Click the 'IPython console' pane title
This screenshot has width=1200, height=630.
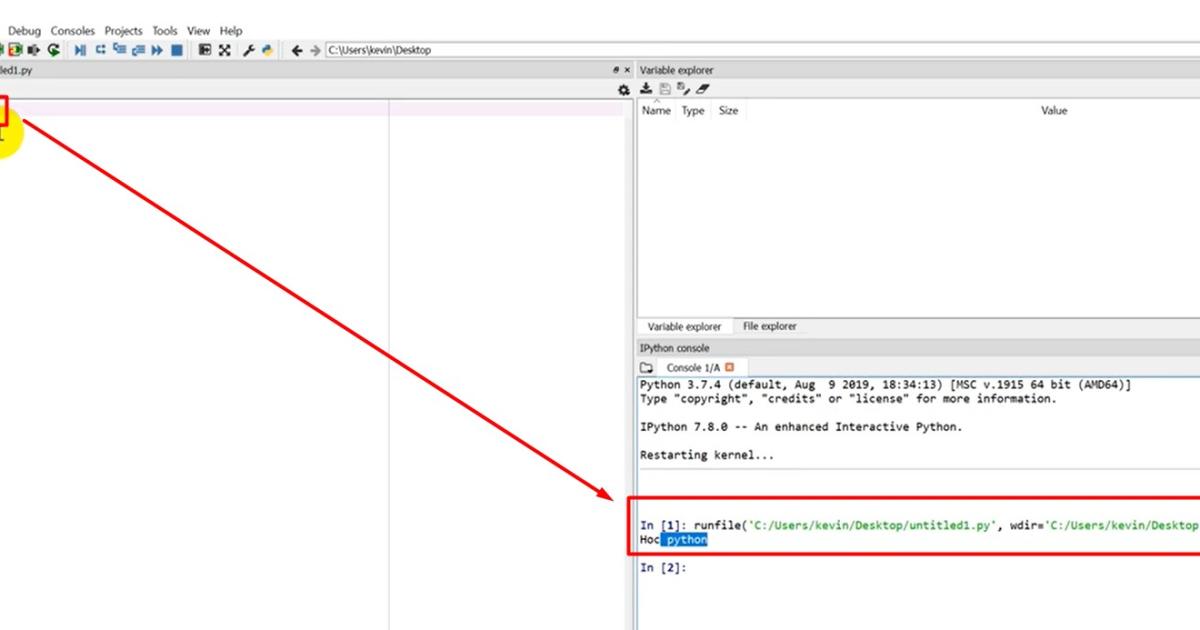click(674, 348)
